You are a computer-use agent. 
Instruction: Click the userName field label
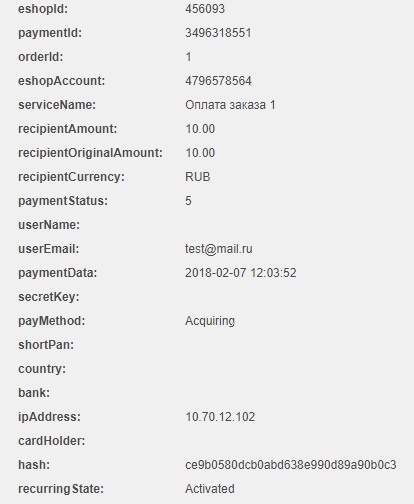tap(49, 225)
